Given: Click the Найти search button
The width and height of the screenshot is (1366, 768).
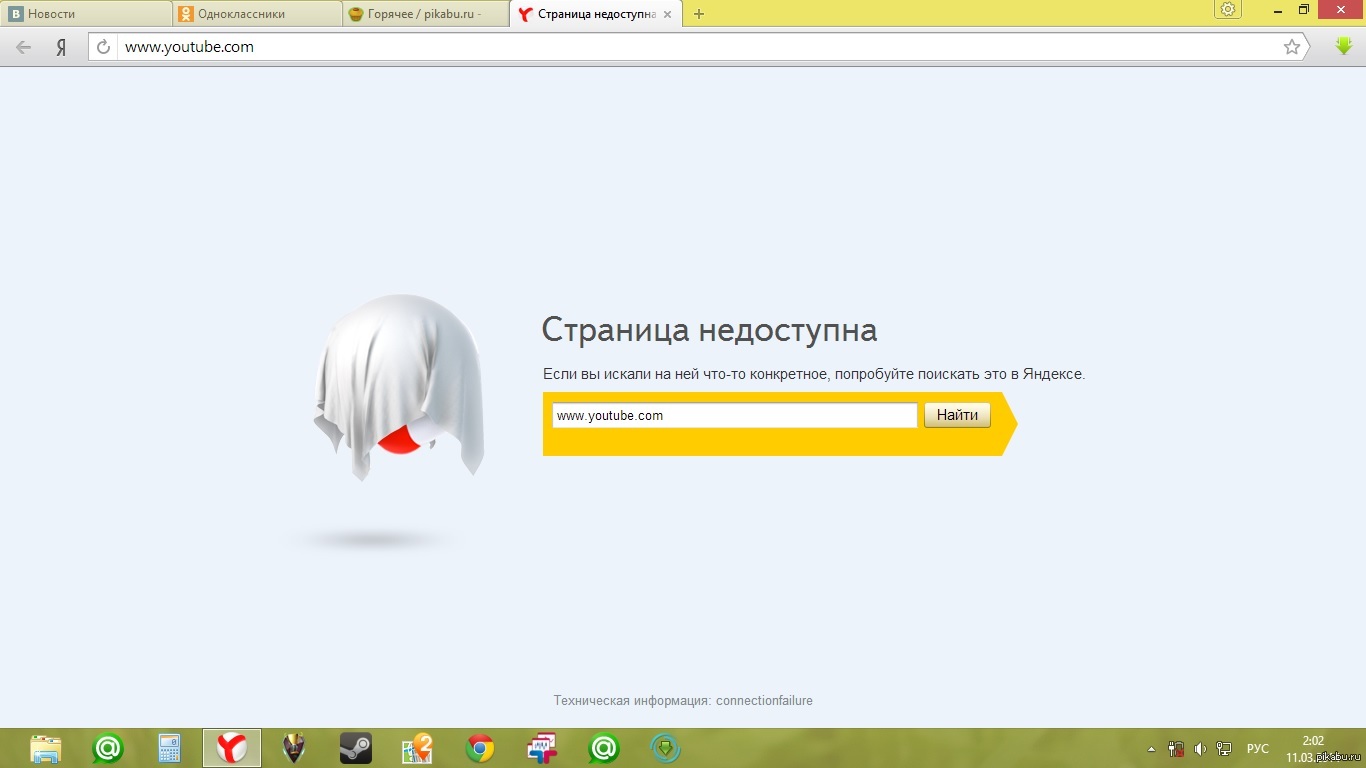Looking at the screenshot, I should pyautogui.click(x=957, y=415).
